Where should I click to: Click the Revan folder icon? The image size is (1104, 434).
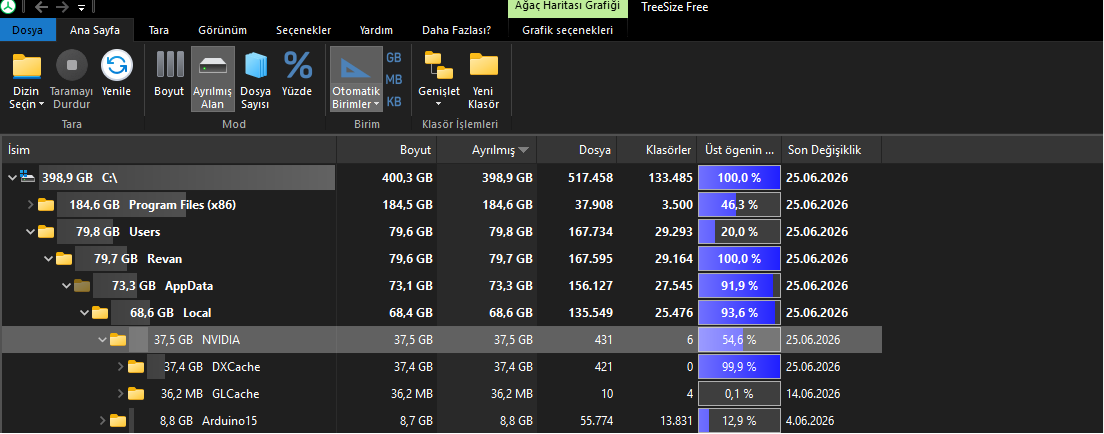[x=64, y=259]
